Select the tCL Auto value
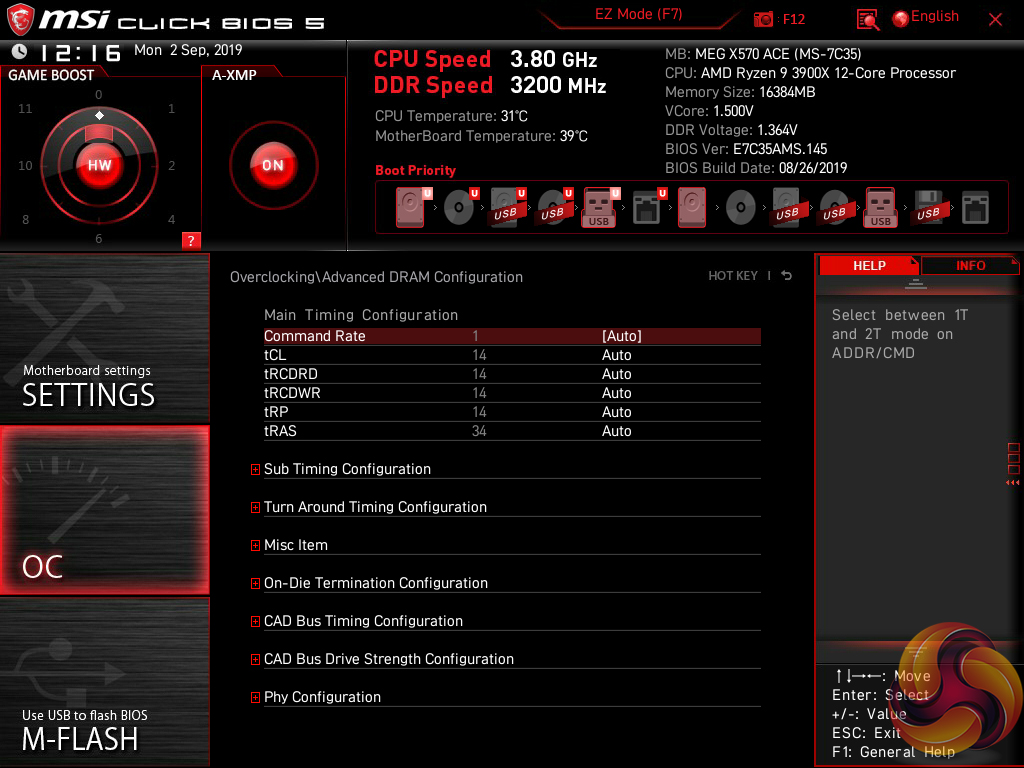Image resolution: width=1024 pixels, height=768 pixels. (616, 355)
